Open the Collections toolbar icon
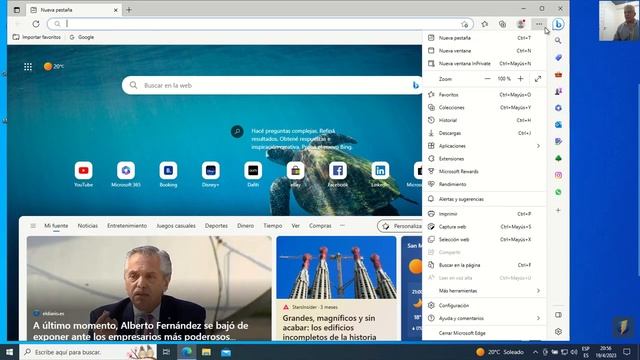This screenshot has width=640, height=360. [502, 24]
